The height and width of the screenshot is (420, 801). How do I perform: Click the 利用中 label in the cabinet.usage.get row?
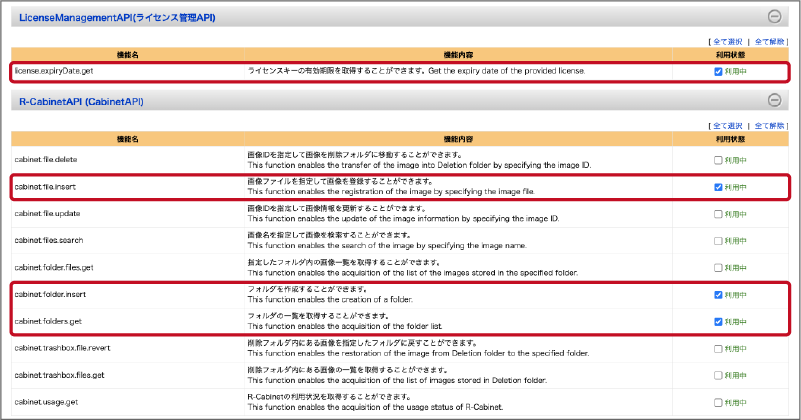coord(736,403)
